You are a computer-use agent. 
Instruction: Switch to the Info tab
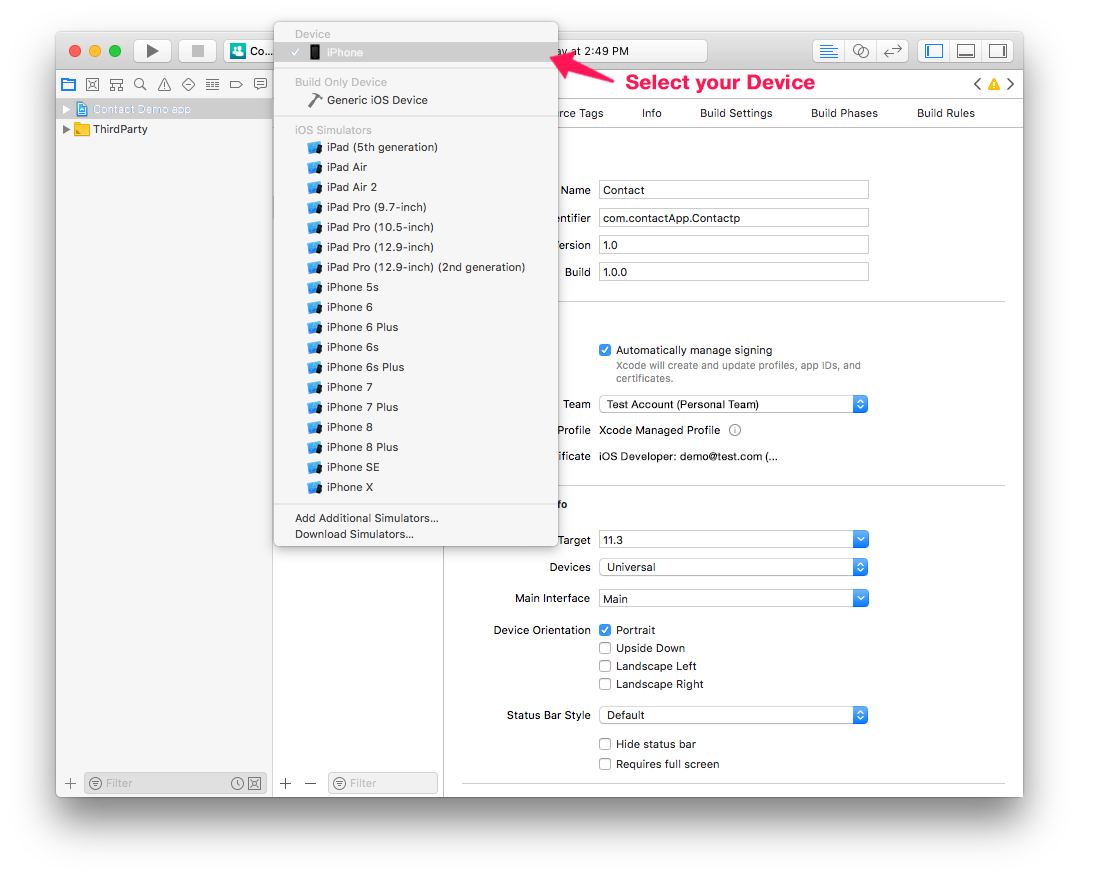click(652, 113)
